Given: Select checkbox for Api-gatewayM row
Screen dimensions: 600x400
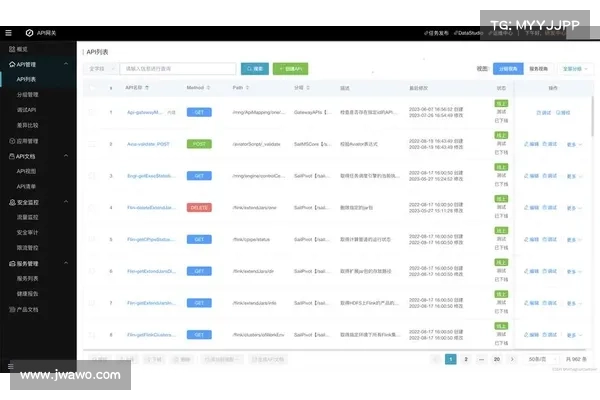Looking at the screenshot, I should (93, 112).
